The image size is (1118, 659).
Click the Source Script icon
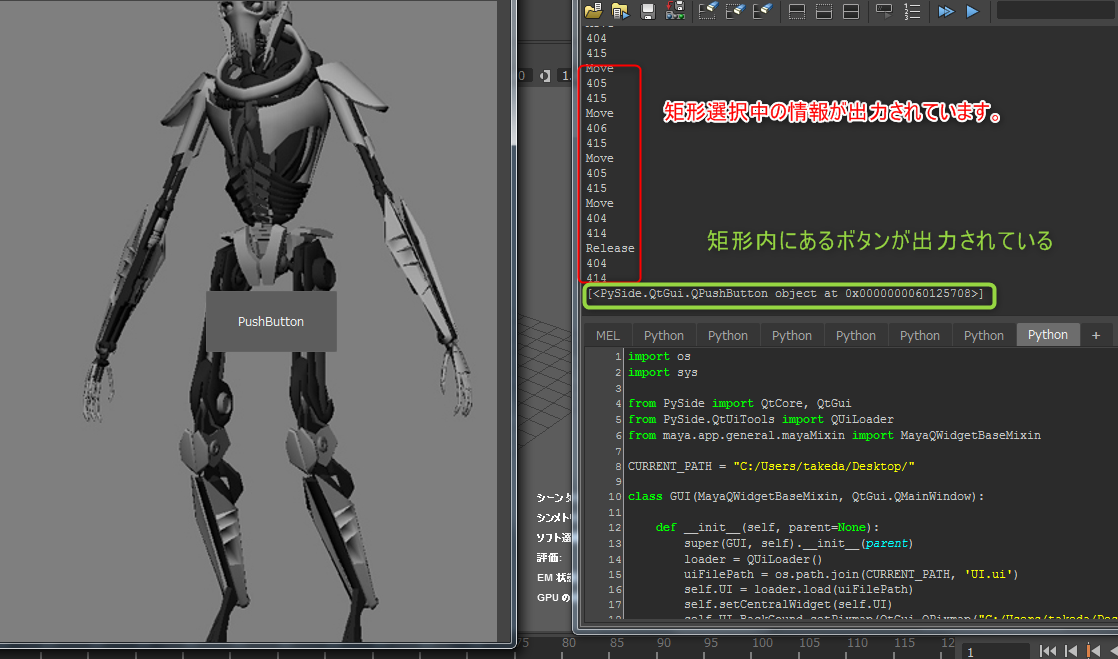click(620, 11)
